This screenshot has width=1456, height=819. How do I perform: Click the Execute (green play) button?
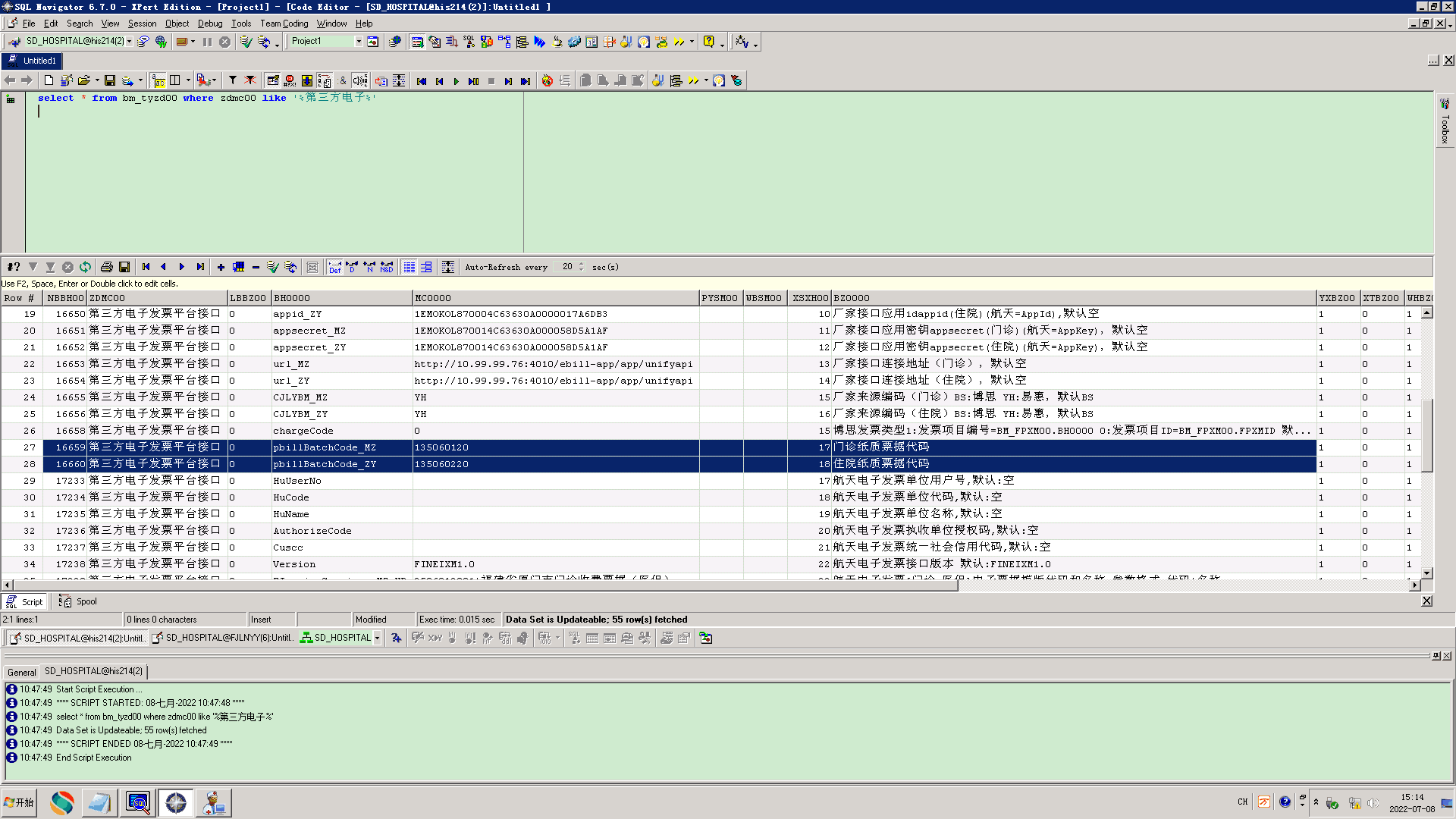[457, 81]
